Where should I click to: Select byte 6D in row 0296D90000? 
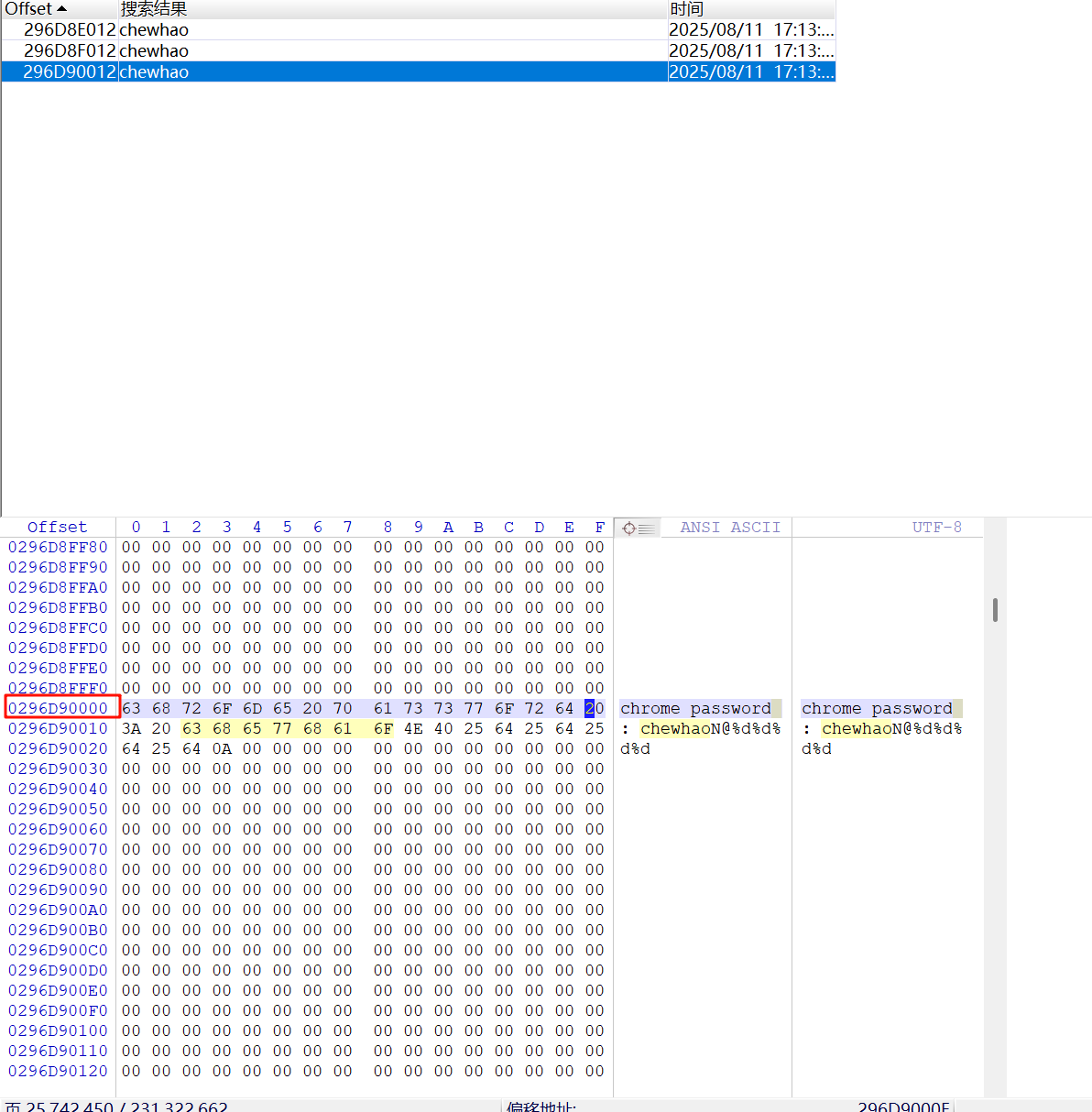pyautogui.click(x=252, y=708)
